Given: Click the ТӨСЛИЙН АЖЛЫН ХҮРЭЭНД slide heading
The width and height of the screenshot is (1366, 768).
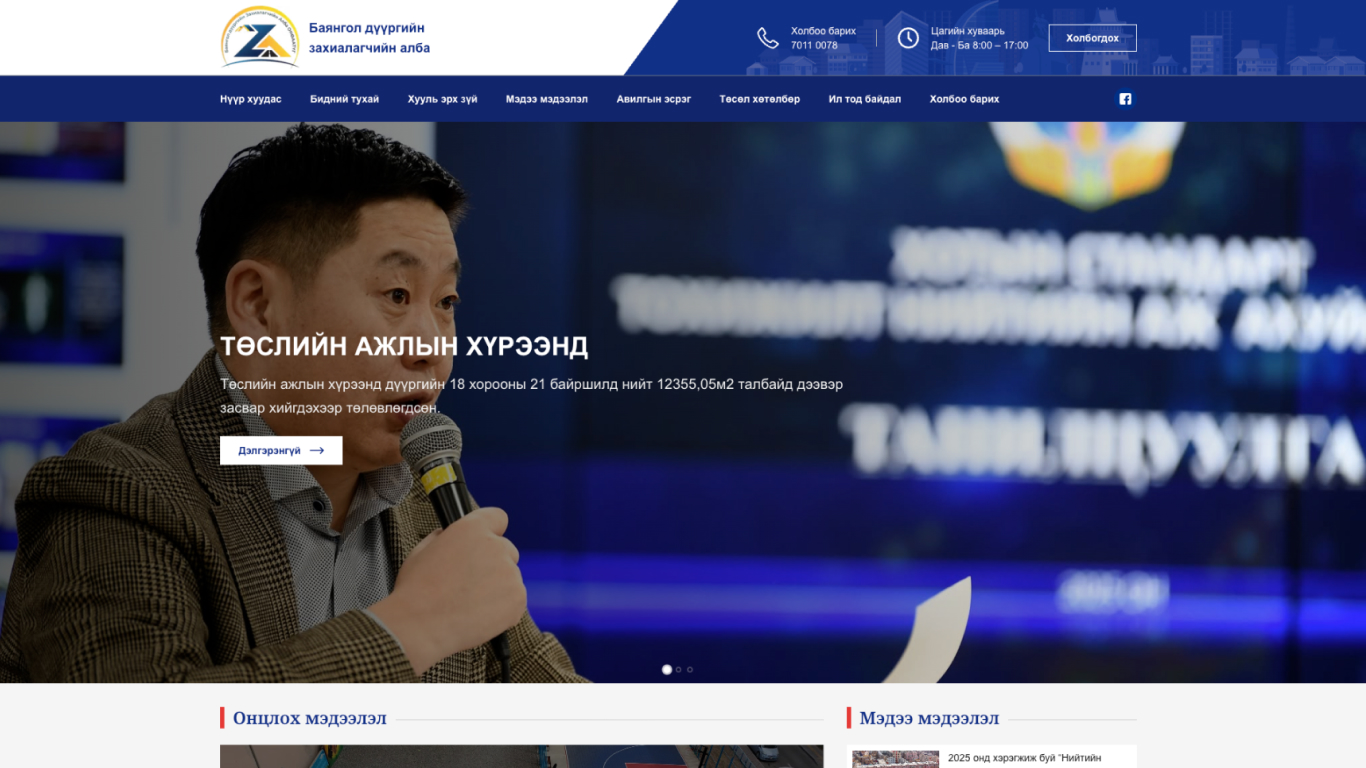Looking at the screenshot, I should coord(404,346).
